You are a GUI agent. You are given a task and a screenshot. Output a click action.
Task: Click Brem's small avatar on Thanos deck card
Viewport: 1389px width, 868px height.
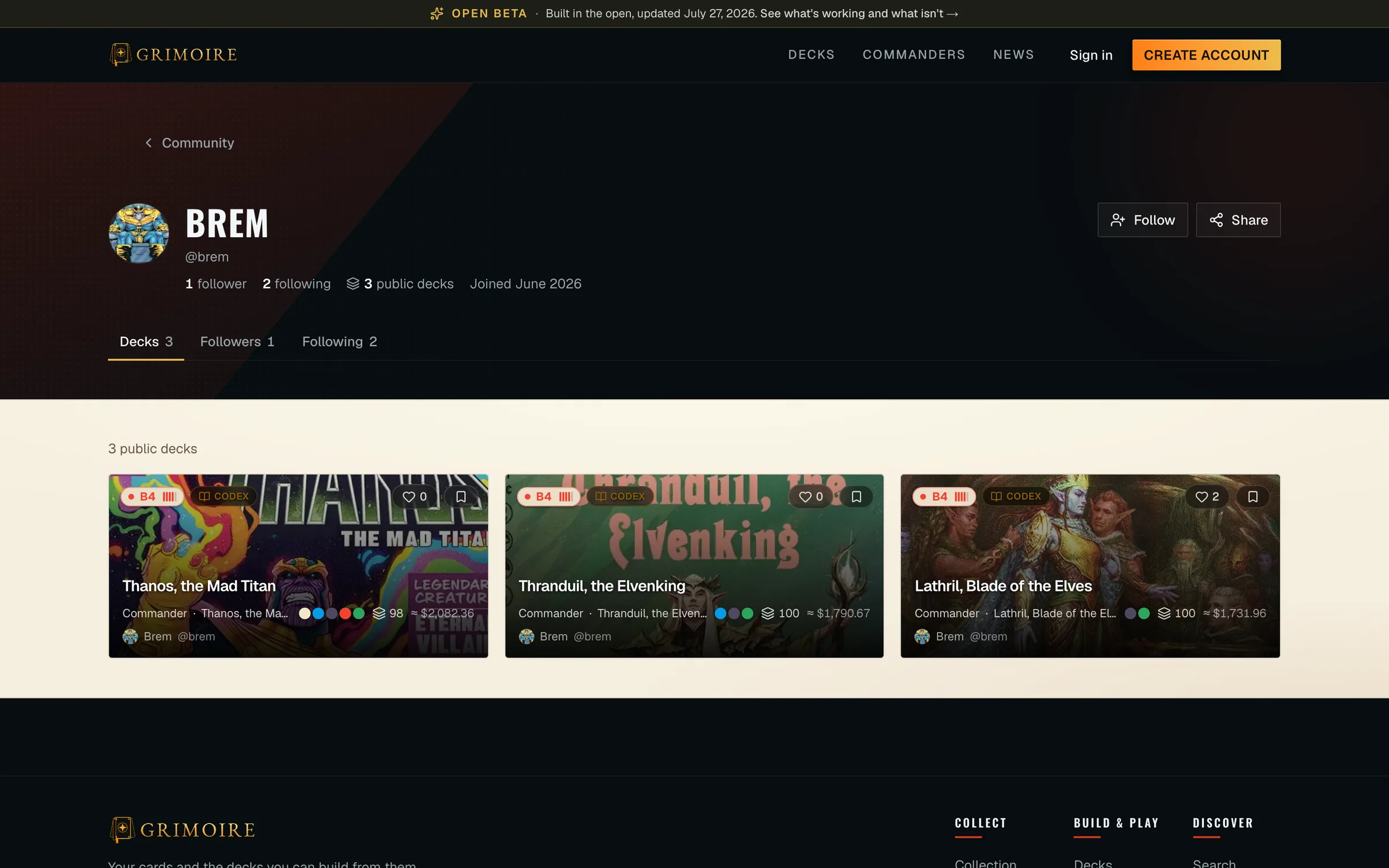(x=130, y=637)
